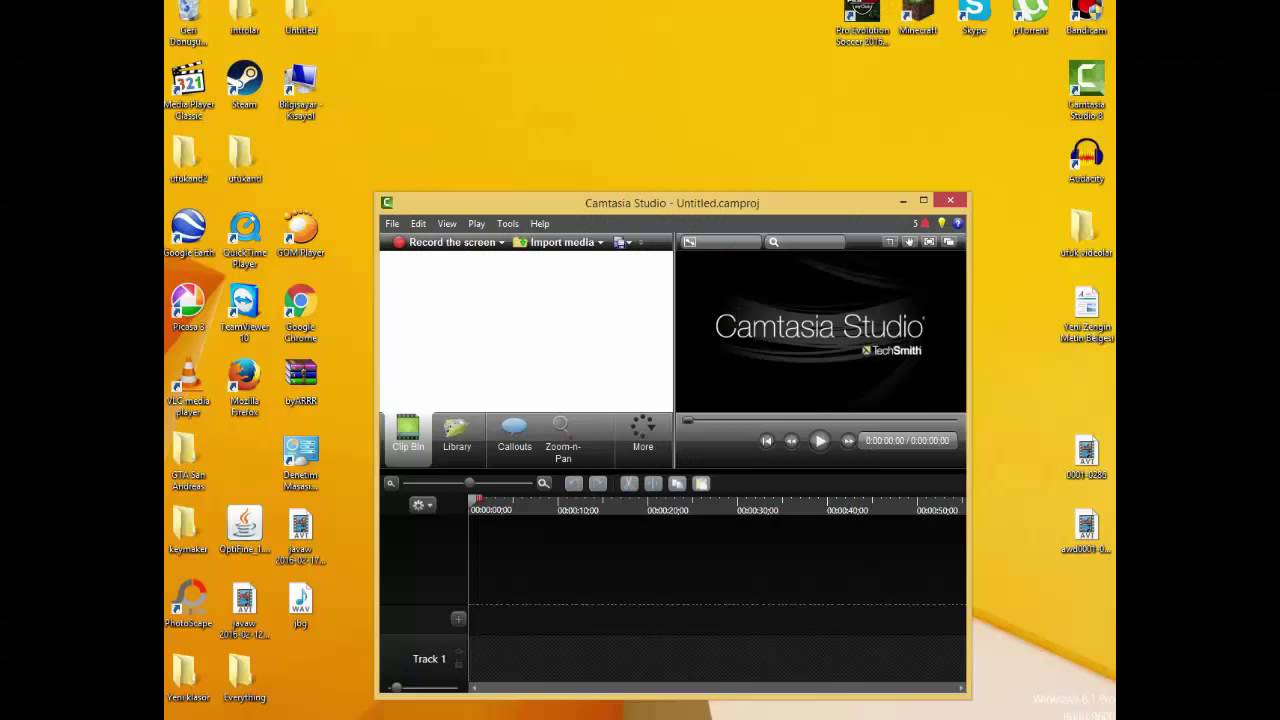This screenshot has height=720, width=1280.
Task: Click the timeline zoom slider handle
Action: tap(469, 483)
